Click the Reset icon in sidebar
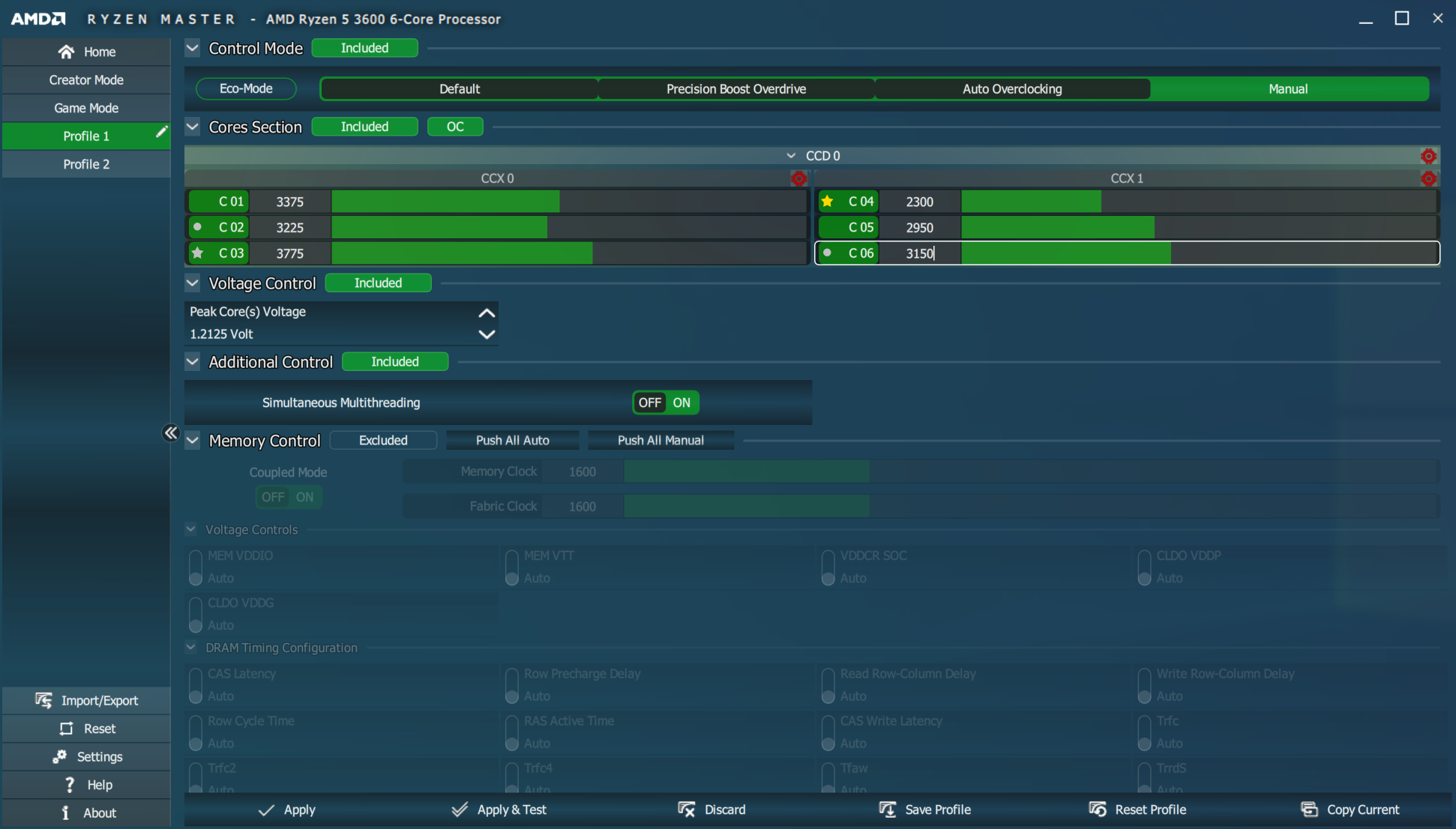Viewport: 1456px width, 829px height. tap(67, 729)
